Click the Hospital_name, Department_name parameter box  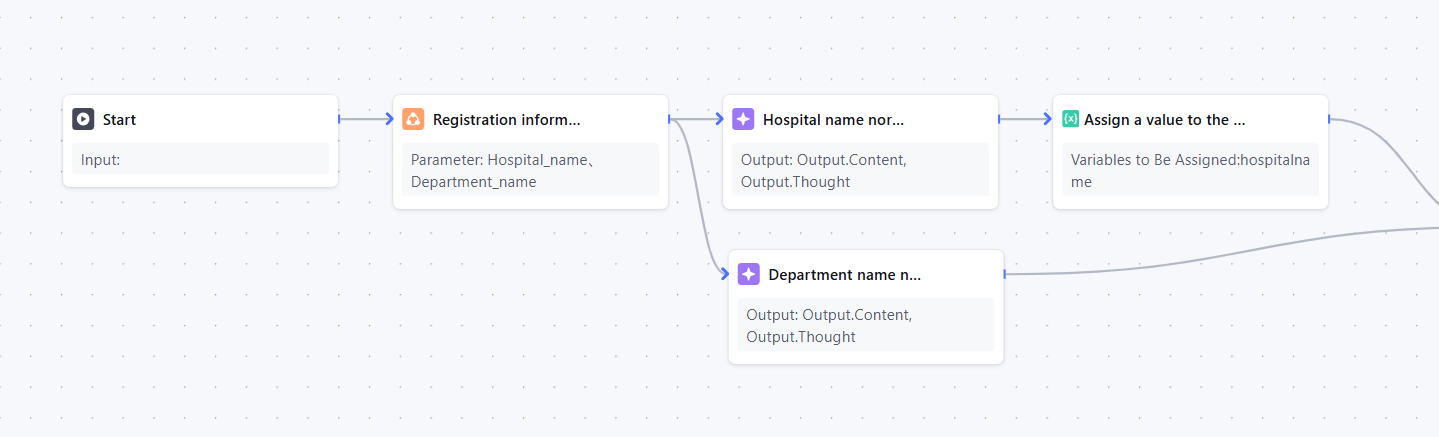(530, 170)
